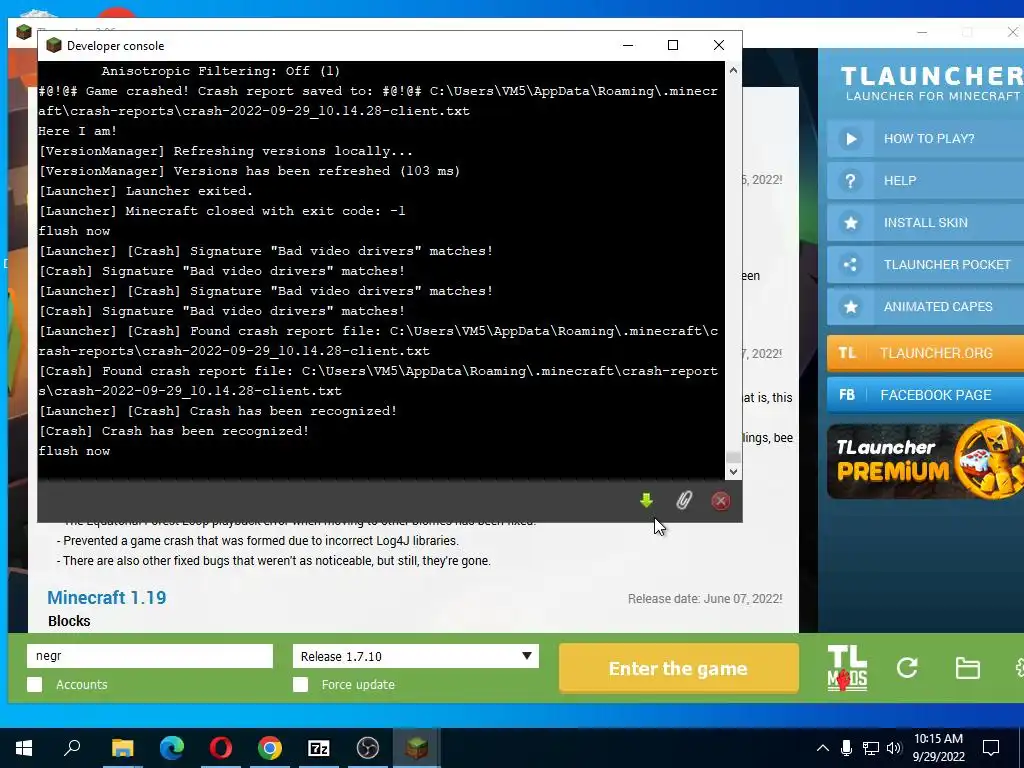Open taskbar Search magnifier
The image size is (1024, 768).
click(72, 748)
